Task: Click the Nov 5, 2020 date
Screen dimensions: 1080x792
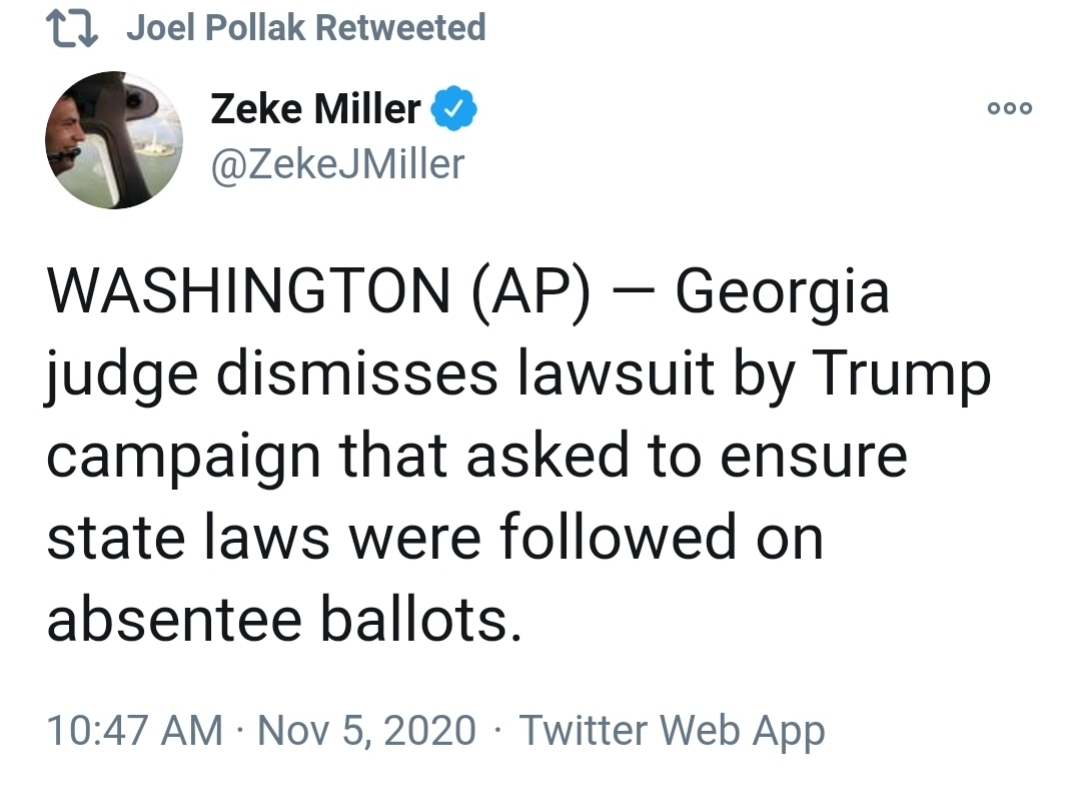Action: [x=366, y=731]
